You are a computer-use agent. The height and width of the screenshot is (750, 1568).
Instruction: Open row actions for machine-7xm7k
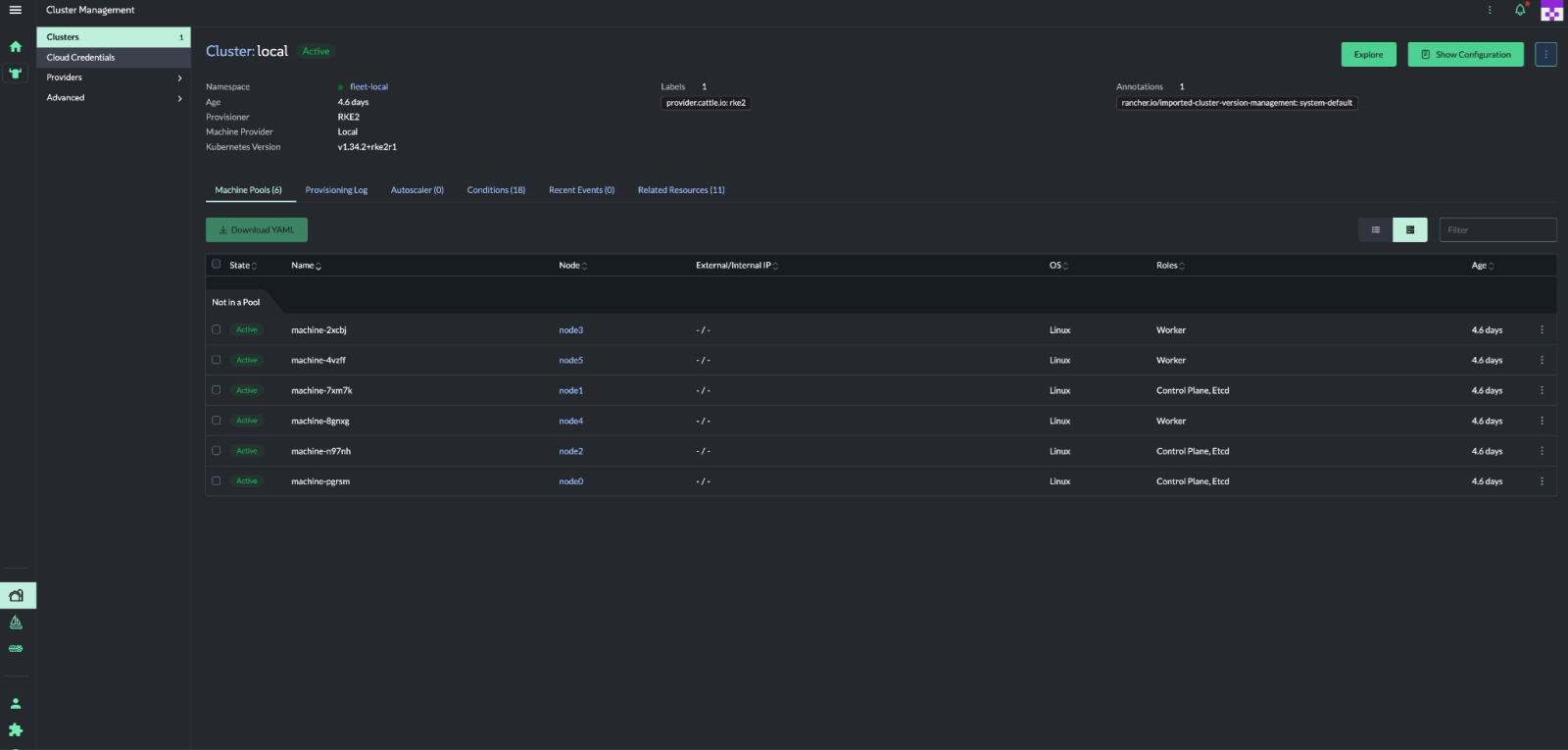point(1542,390)
